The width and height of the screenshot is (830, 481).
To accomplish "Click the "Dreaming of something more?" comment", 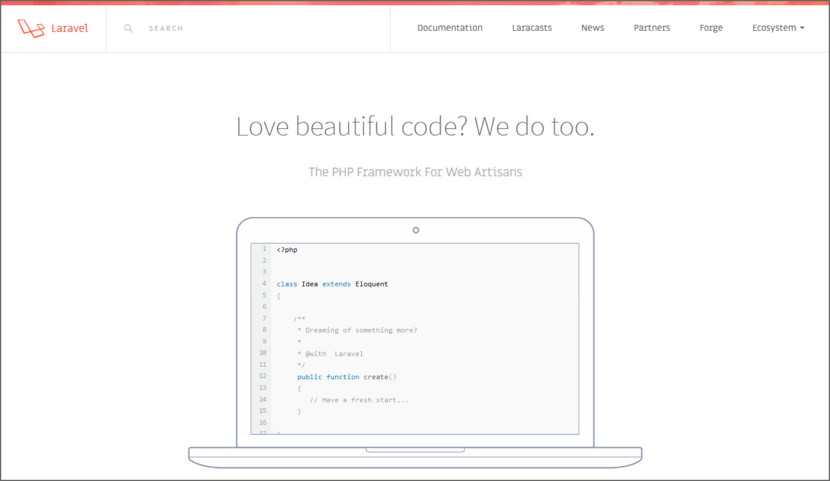I will click(357, 330).
